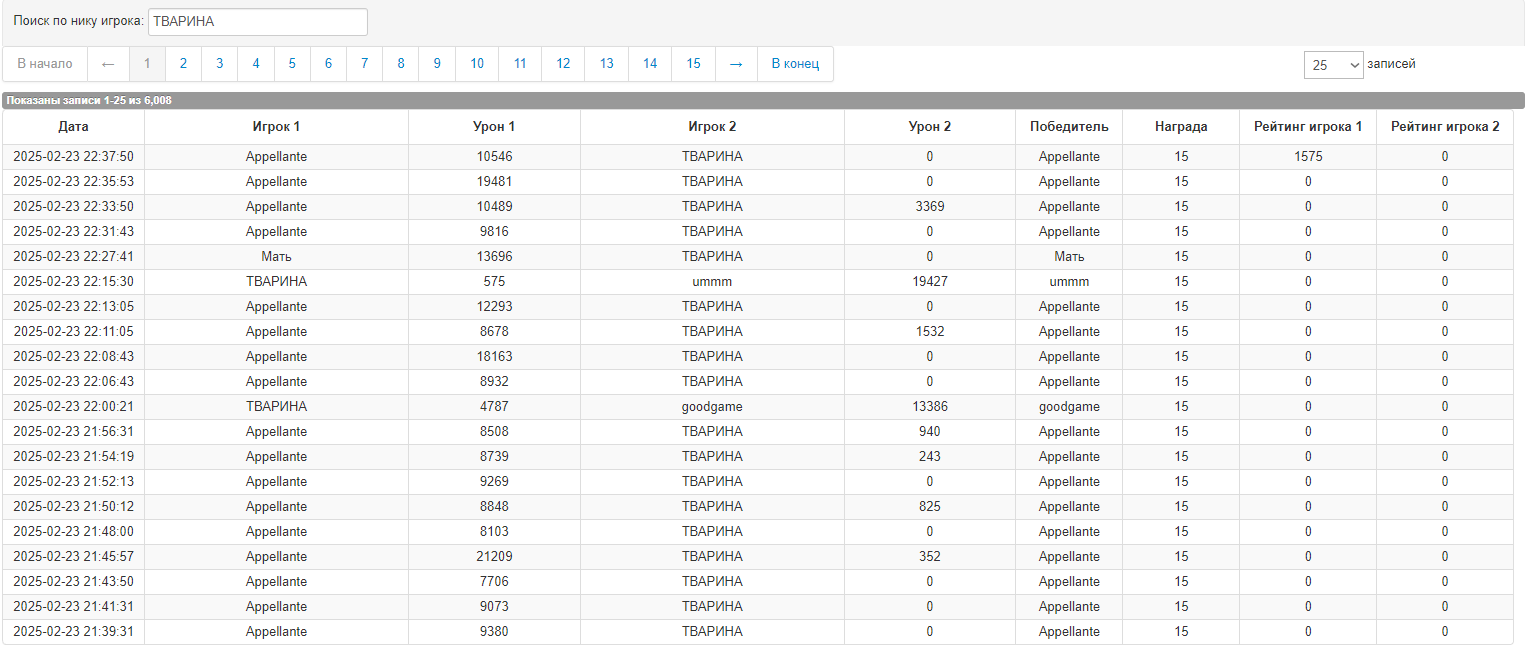The width and height of the screenshot is (1527, 651).
Task: Click the "В конец" last page button
Action: point(795,64)
